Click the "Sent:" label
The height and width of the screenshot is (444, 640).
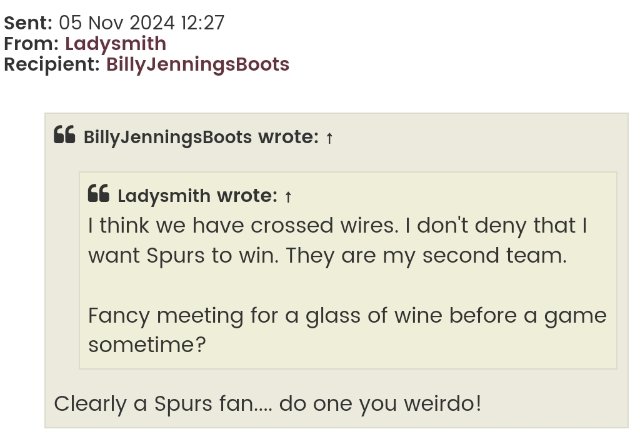click(x=27, y=23)
